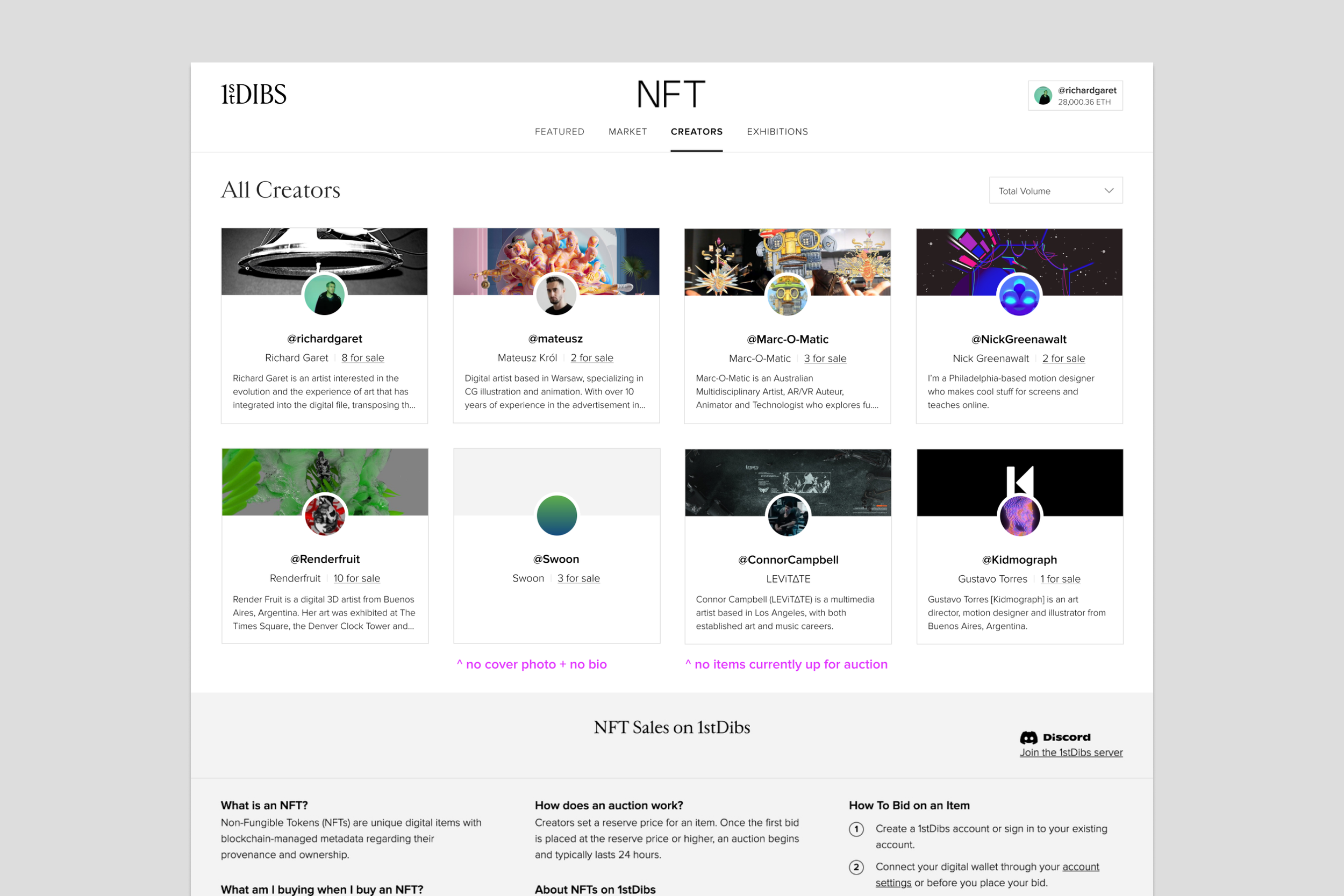Open Marc-O-Matic's 3 for sale link
1344x896 pixels.
click(825, 359)
